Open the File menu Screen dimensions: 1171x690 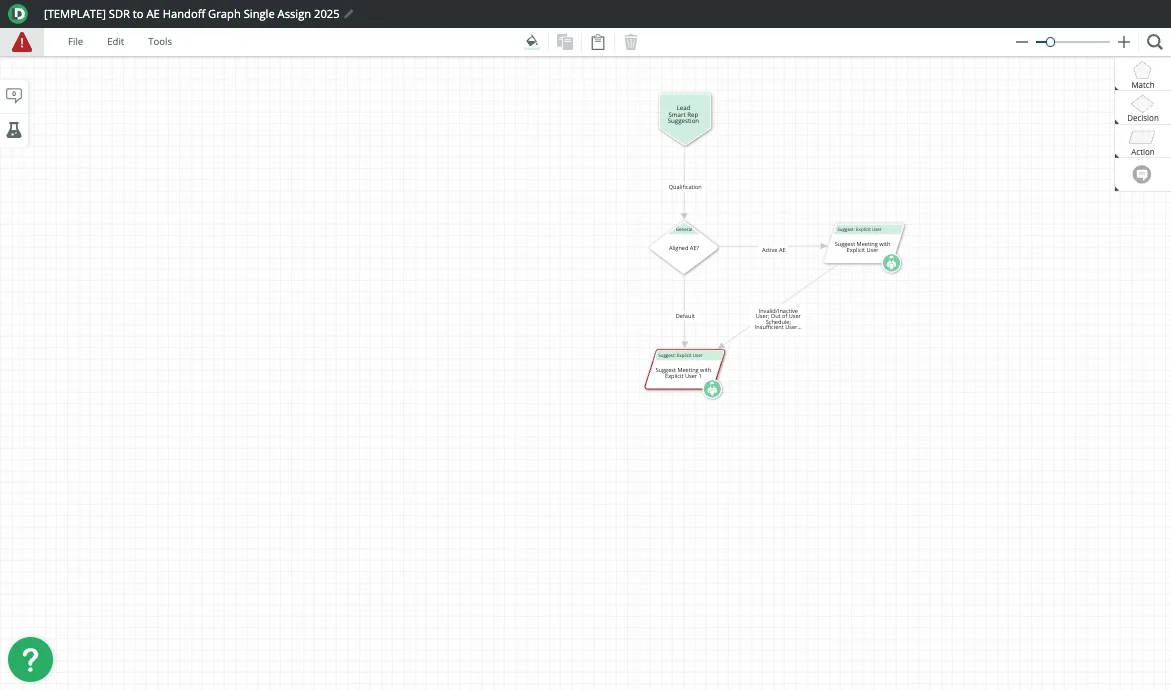click(x=75, y=42)
